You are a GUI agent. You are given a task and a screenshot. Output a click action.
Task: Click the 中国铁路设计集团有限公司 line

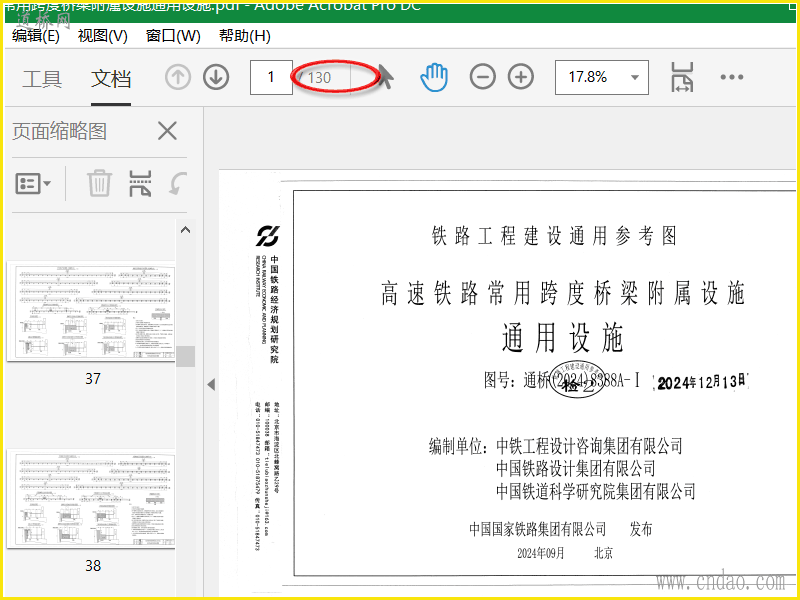(576, 468)
